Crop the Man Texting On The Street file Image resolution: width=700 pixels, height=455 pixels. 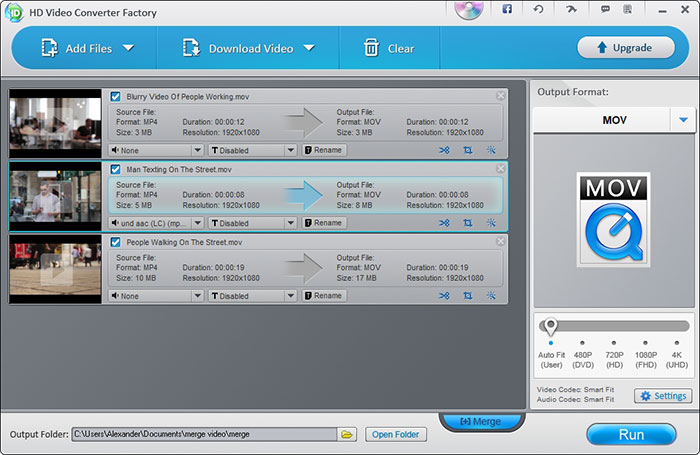467,223
